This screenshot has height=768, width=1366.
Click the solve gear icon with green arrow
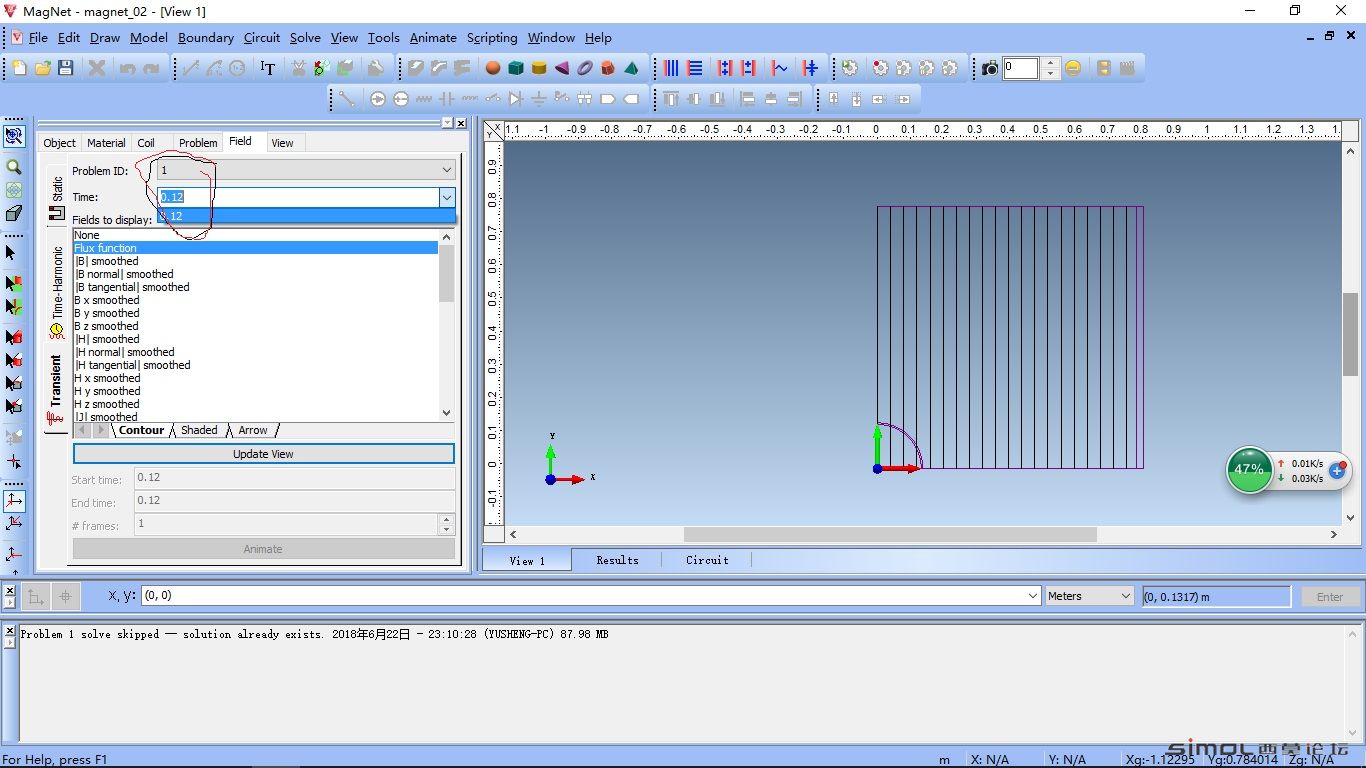click(x=849, y=68)
